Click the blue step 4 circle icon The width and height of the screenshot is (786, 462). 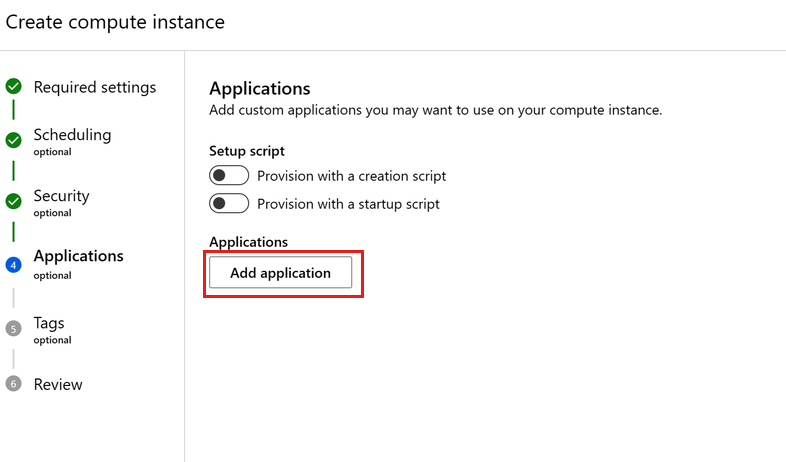tap(13, 265)
